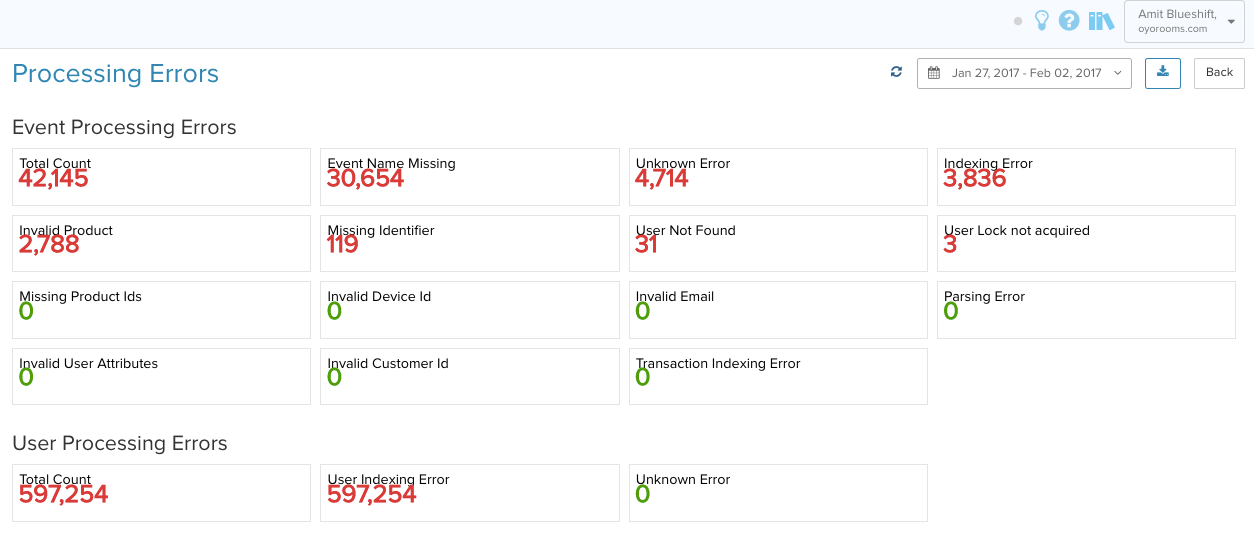Click the Event Processing Errors heading
Image resolution: width=1254 pixels, height=559 pixels.
[124, 128]
